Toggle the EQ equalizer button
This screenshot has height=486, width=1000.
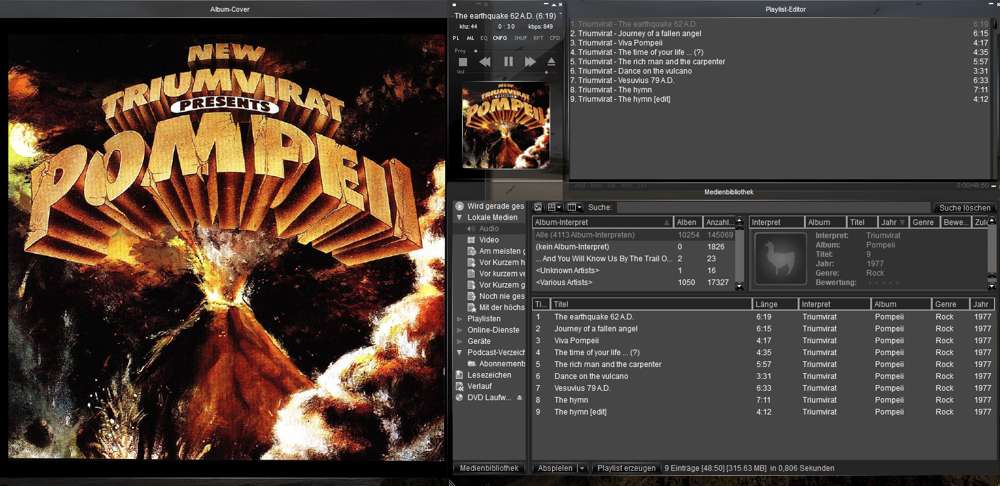pyautogui.click(x=484, y=37)
